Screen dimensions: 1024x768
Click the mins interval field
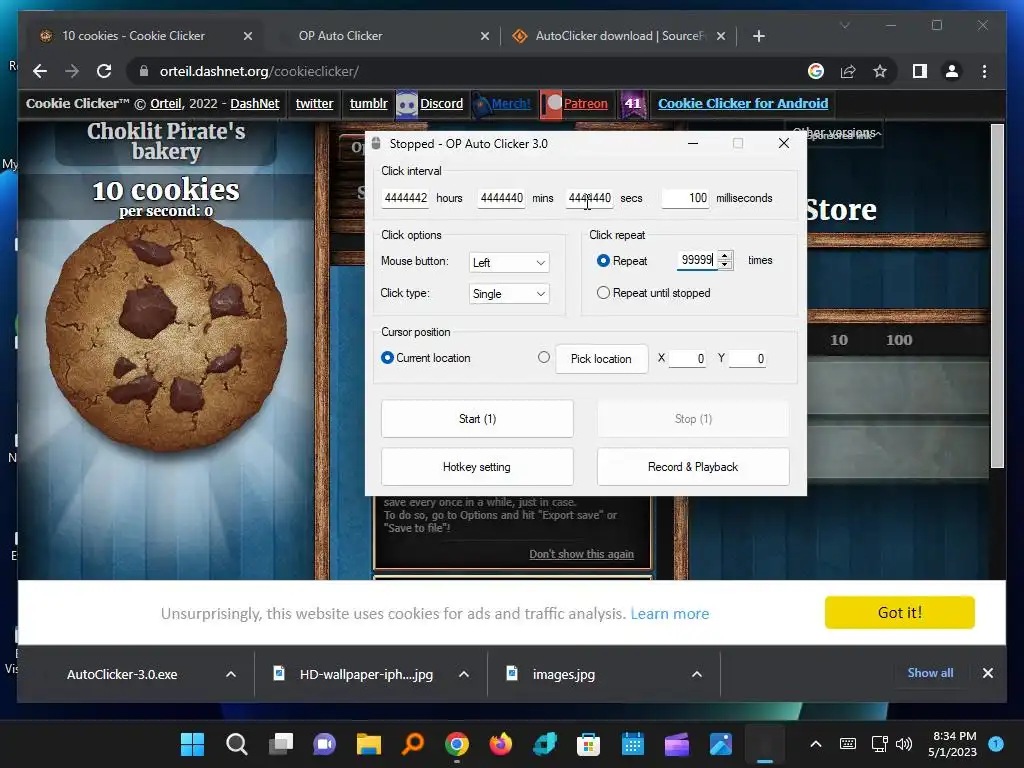502,198
